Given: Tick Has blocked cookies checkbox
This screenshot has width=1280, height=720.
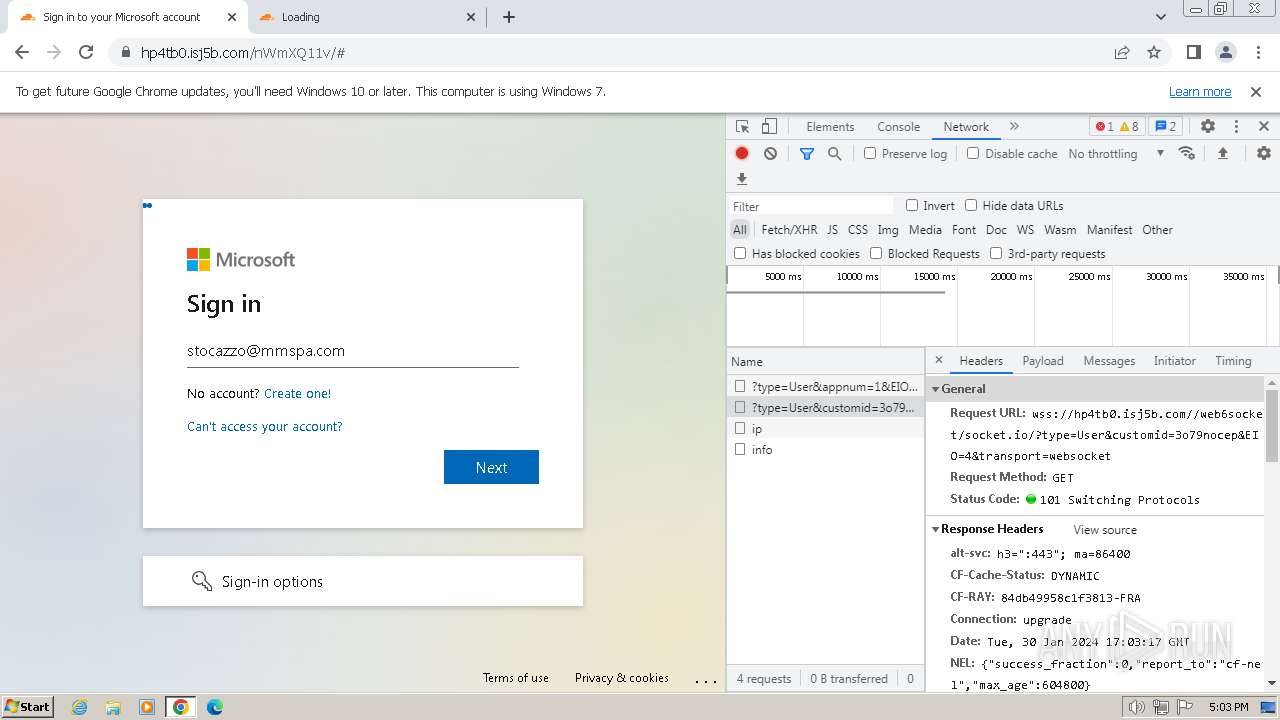Looking at the screenshot, I should click(x=740, y=253).
